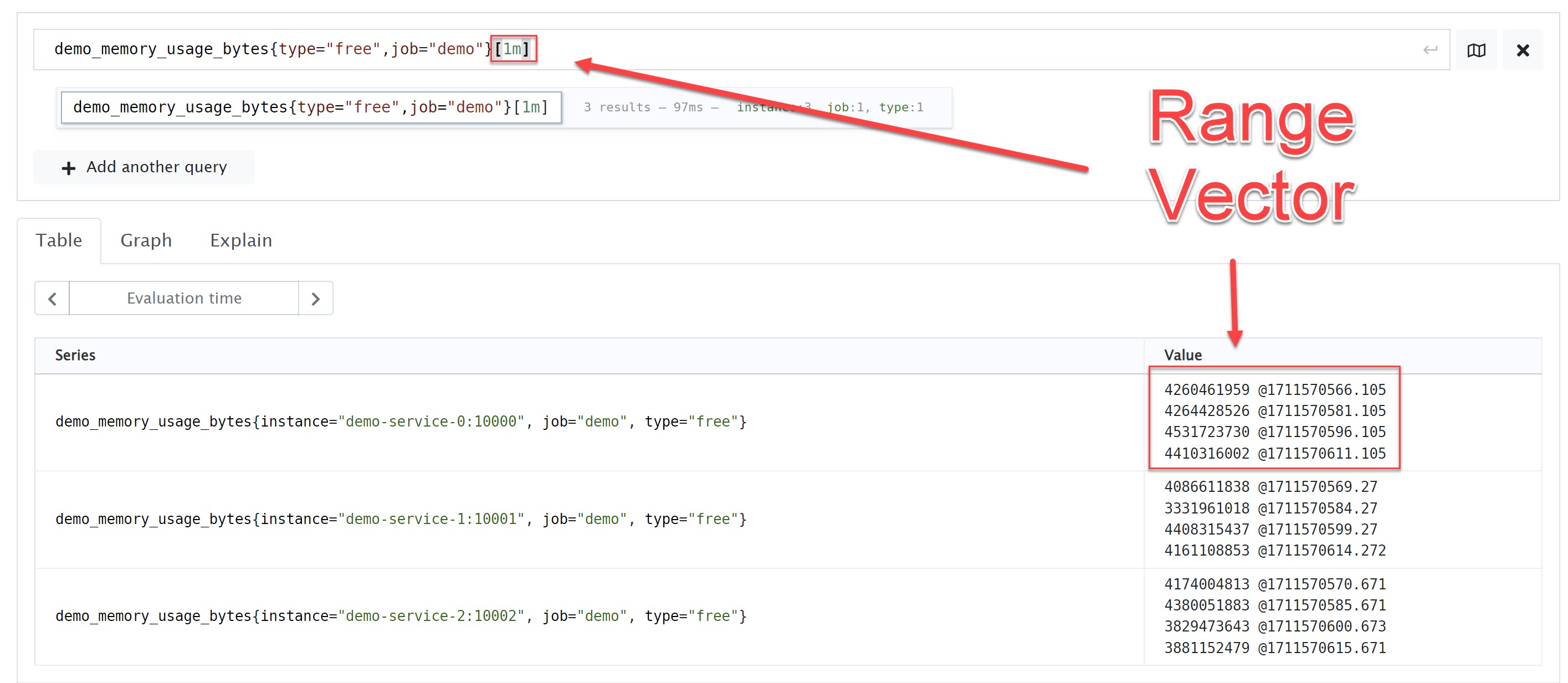Select the autocomplete suggestion with [1m]
1568x683 pixels.
(x=311, y=107)
